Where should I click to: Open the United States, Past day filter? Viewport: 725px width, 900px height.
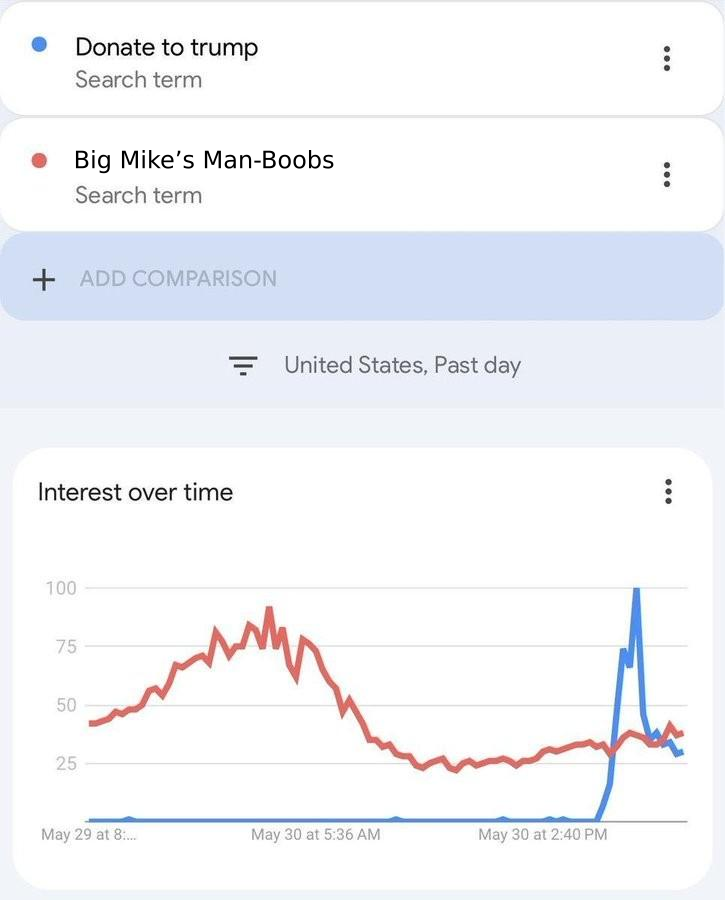point(402,365)
